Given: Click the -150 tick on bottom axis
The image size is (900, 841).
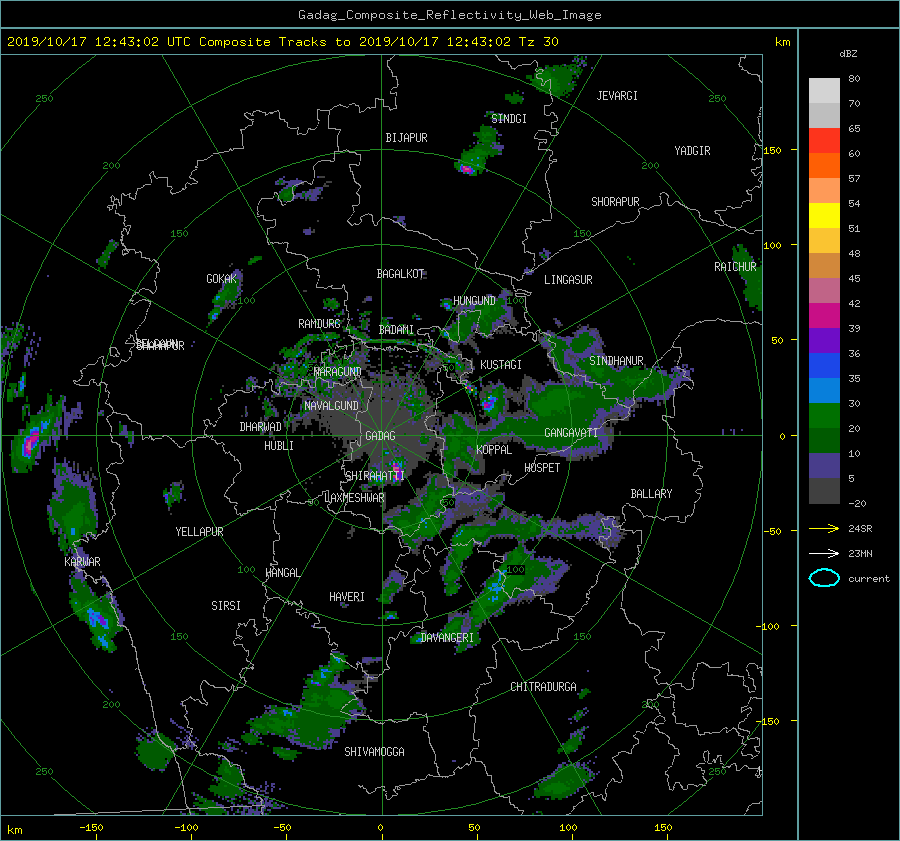Looking at the screenshot, I should [x=91, y=828].
